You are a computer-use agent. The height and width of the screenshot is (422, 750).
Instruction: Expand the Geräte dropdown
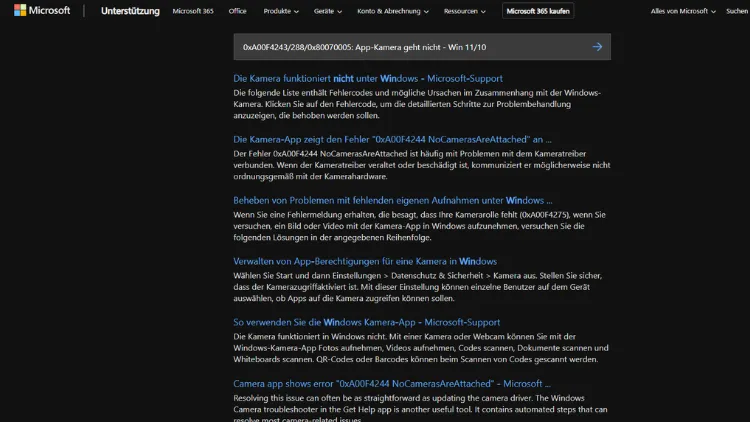pos(328,11)
